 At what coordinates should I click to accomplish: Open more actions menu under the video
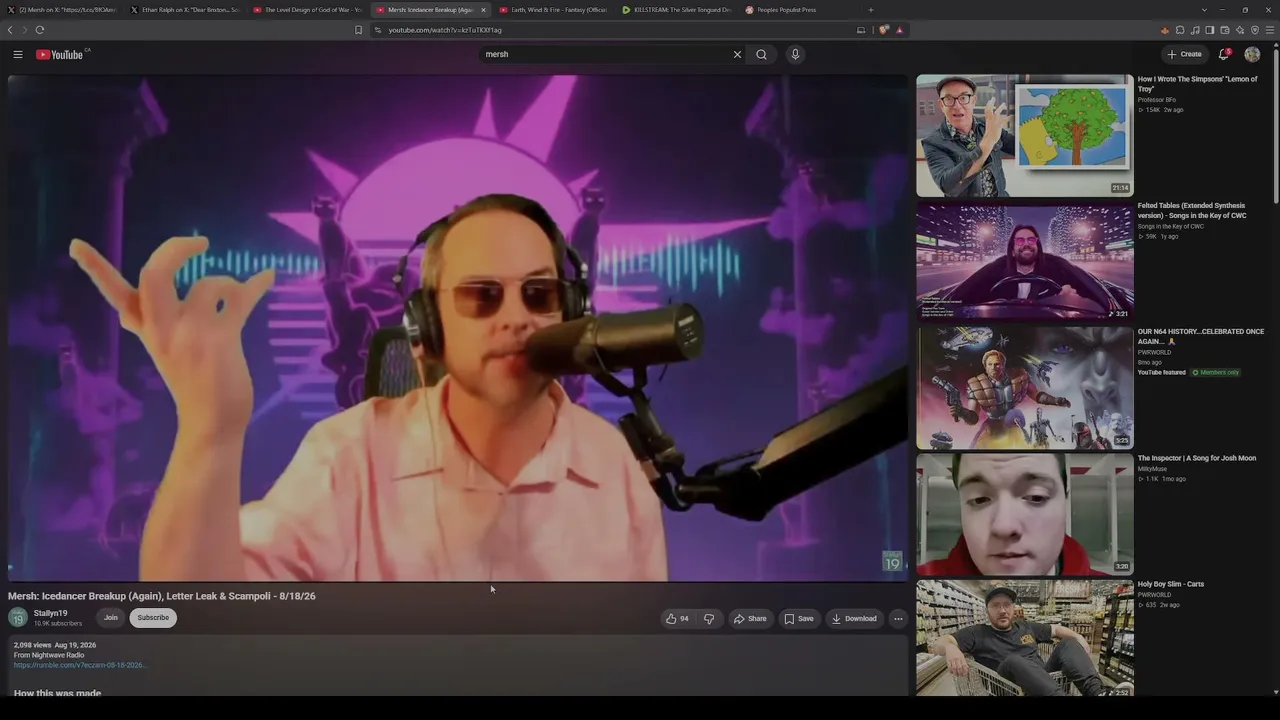(898, 618)
